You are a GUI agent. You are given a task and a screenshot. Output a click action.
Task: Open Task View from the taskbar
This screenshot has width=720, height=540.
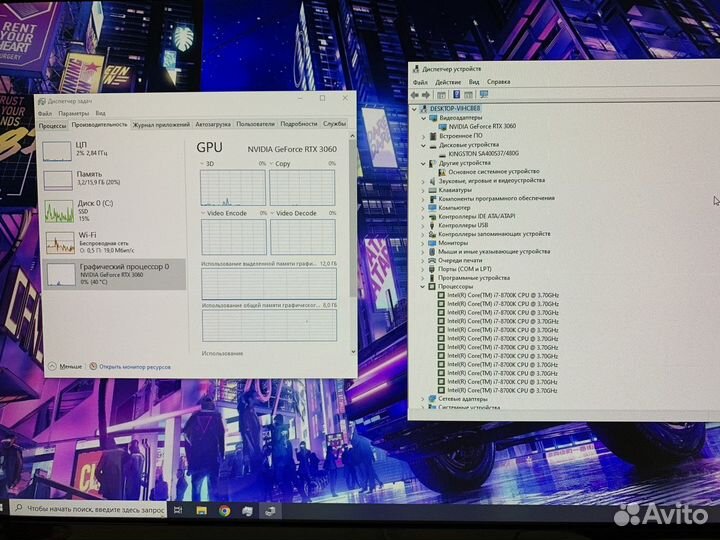coord(178,510)
